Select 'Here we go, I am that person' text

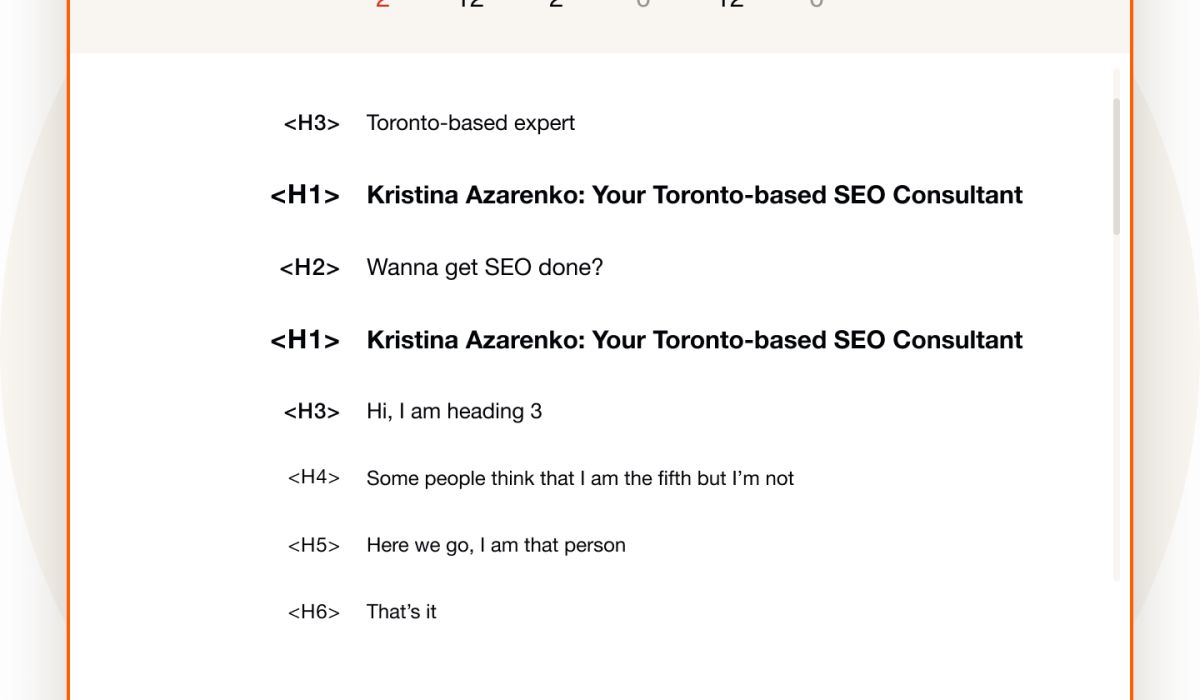tap(496, 545)
